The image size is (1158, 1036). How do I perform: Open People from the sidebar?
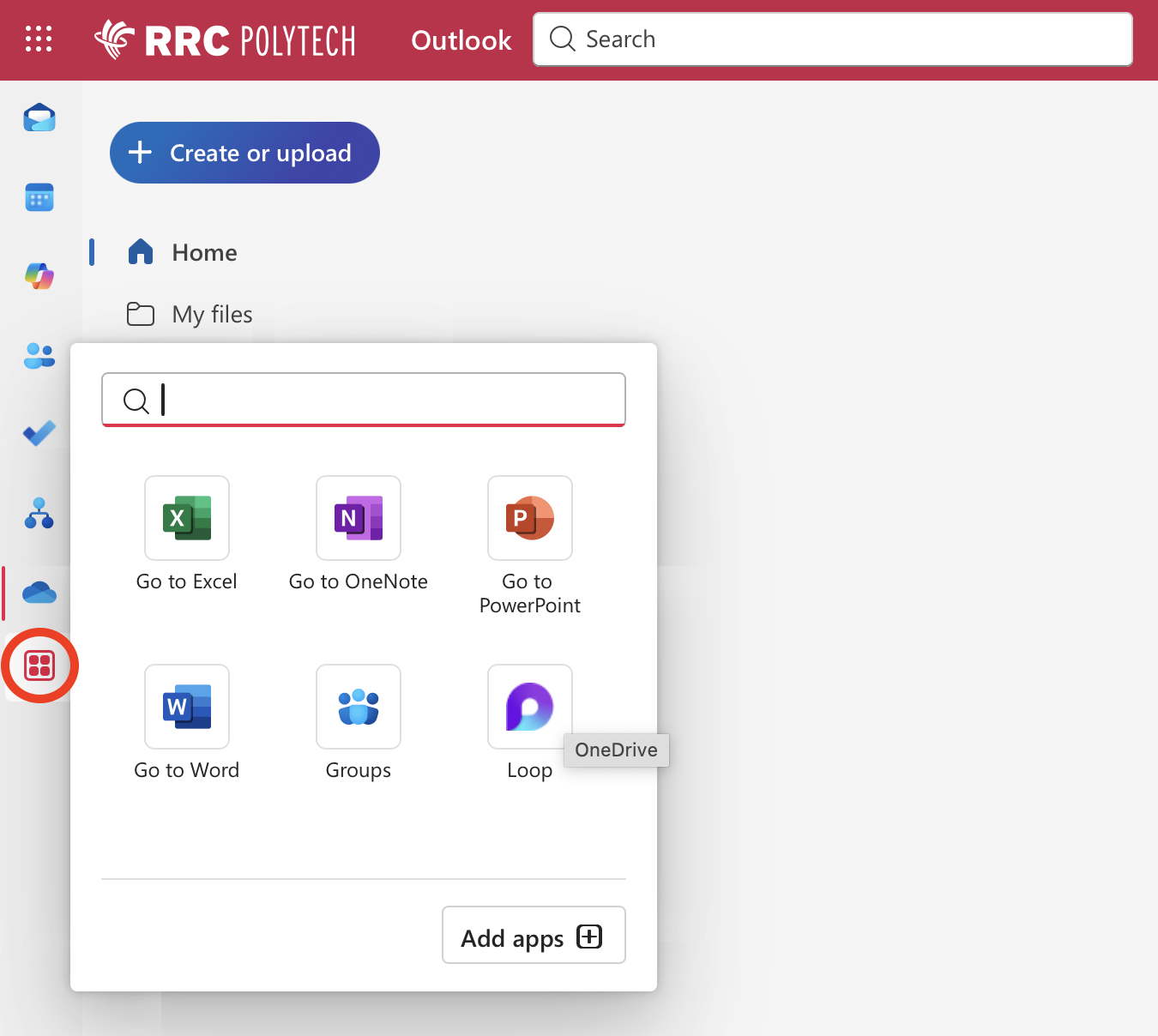pyautogui.click(x=39, y=356)
